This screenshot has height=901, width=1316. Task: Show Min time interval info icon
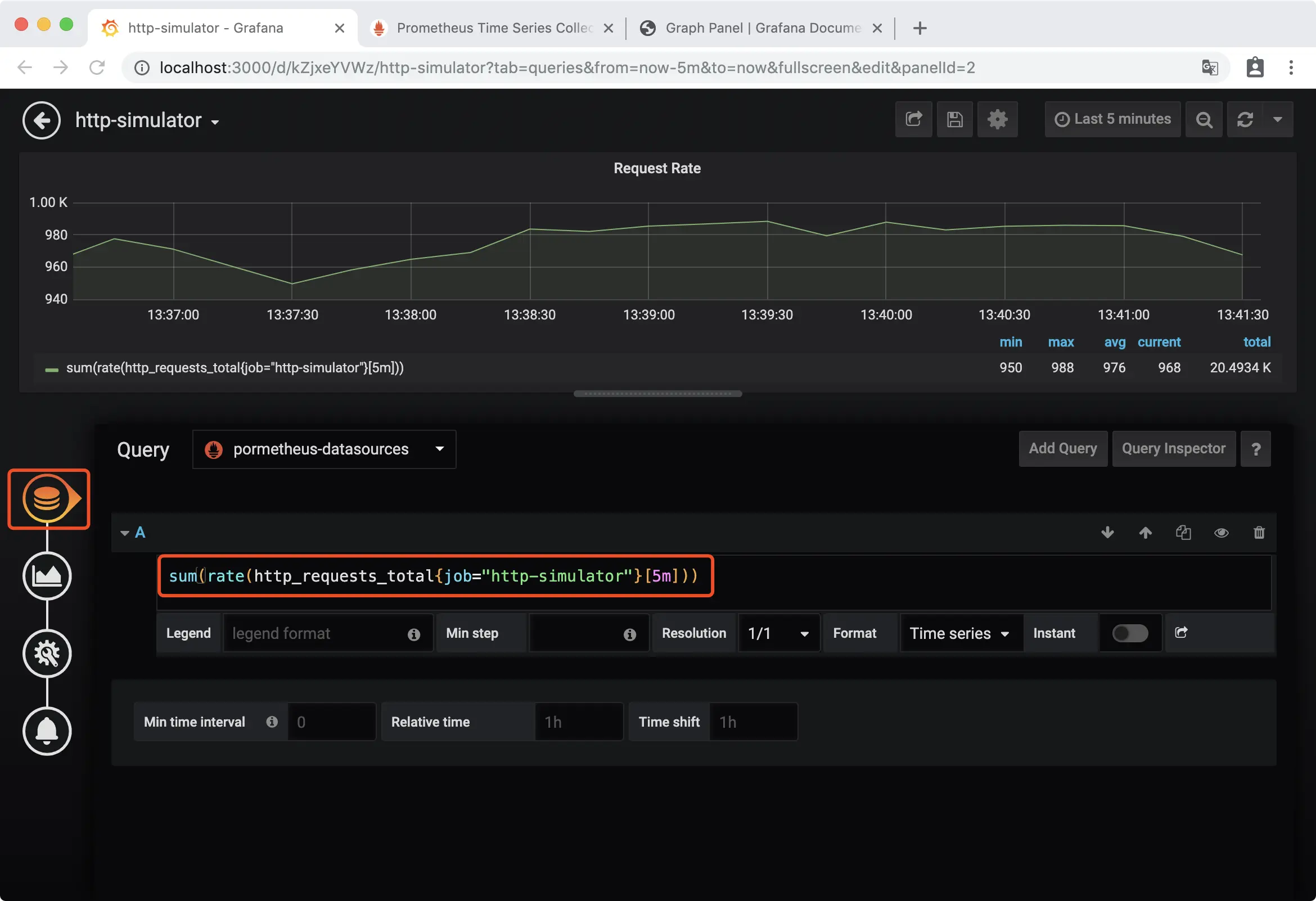point(272,722)
